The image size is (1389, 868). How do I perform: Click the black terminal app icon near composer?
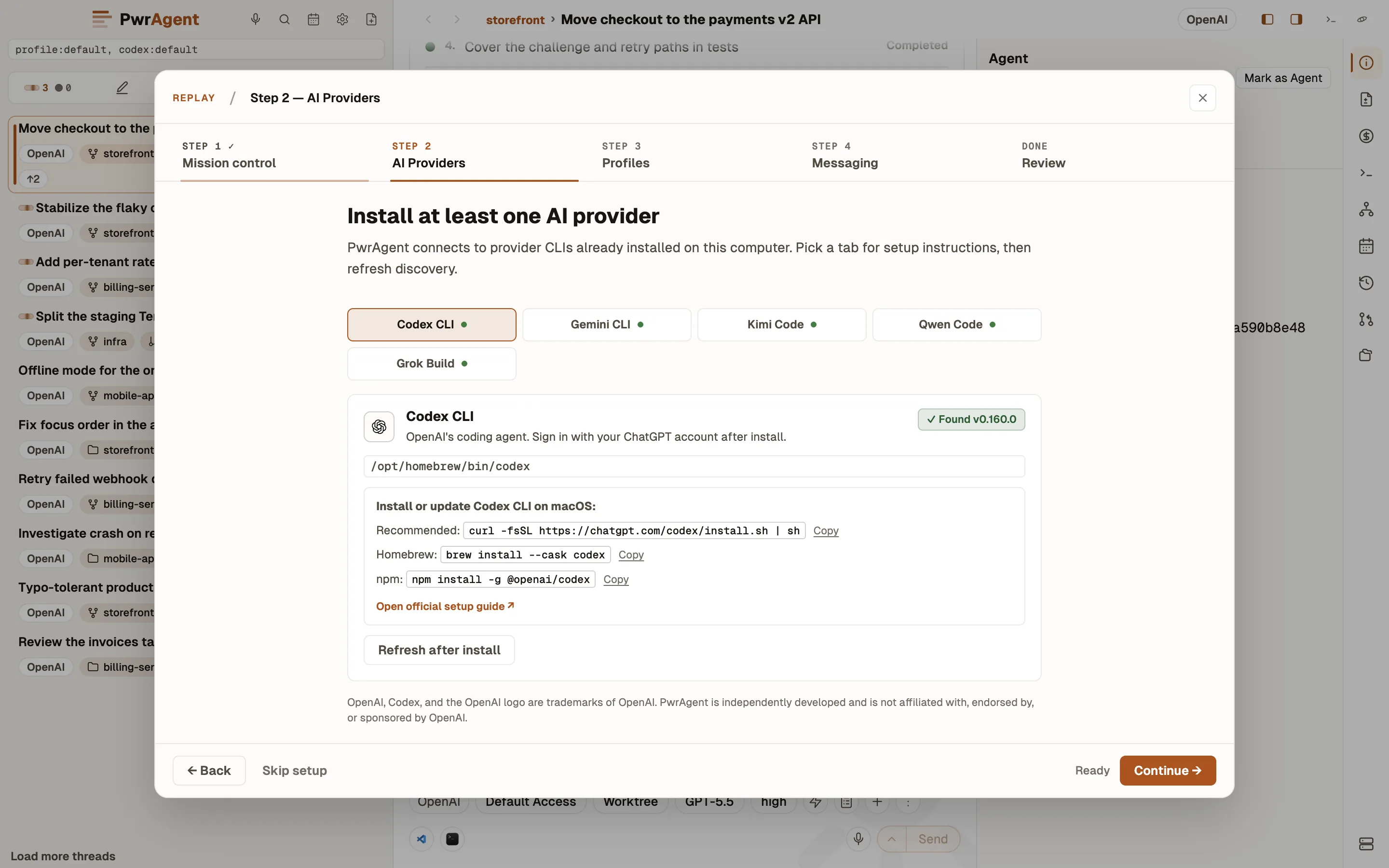[452, 839]
